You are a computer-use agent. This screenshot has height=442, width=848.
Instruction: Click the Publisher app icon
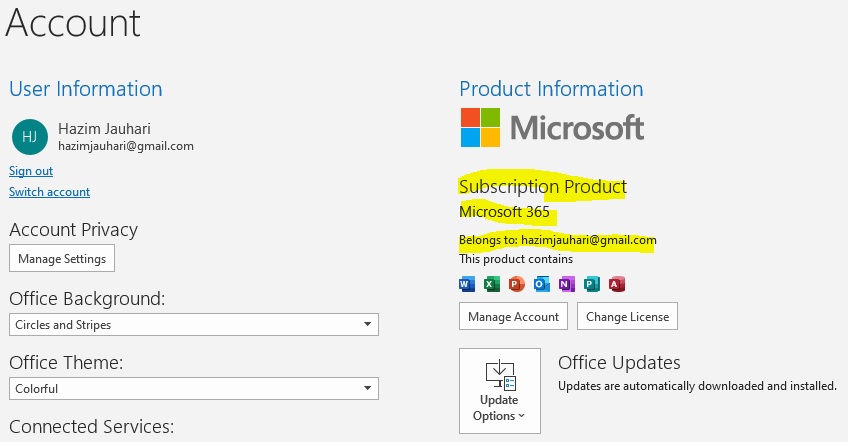pyautogui.click(x=592, y=284)
